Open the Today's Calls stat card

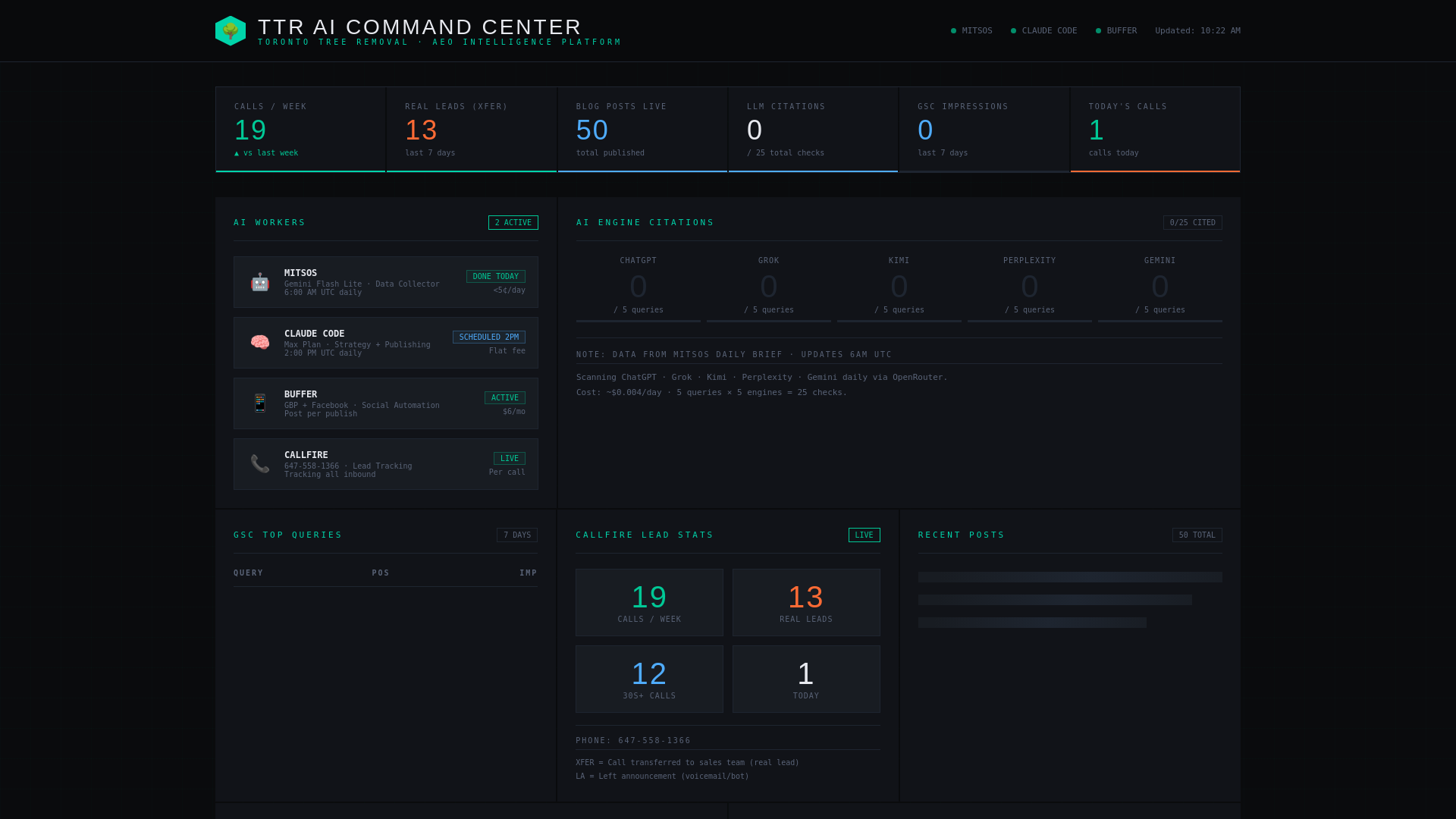[x=1156, y=130]
